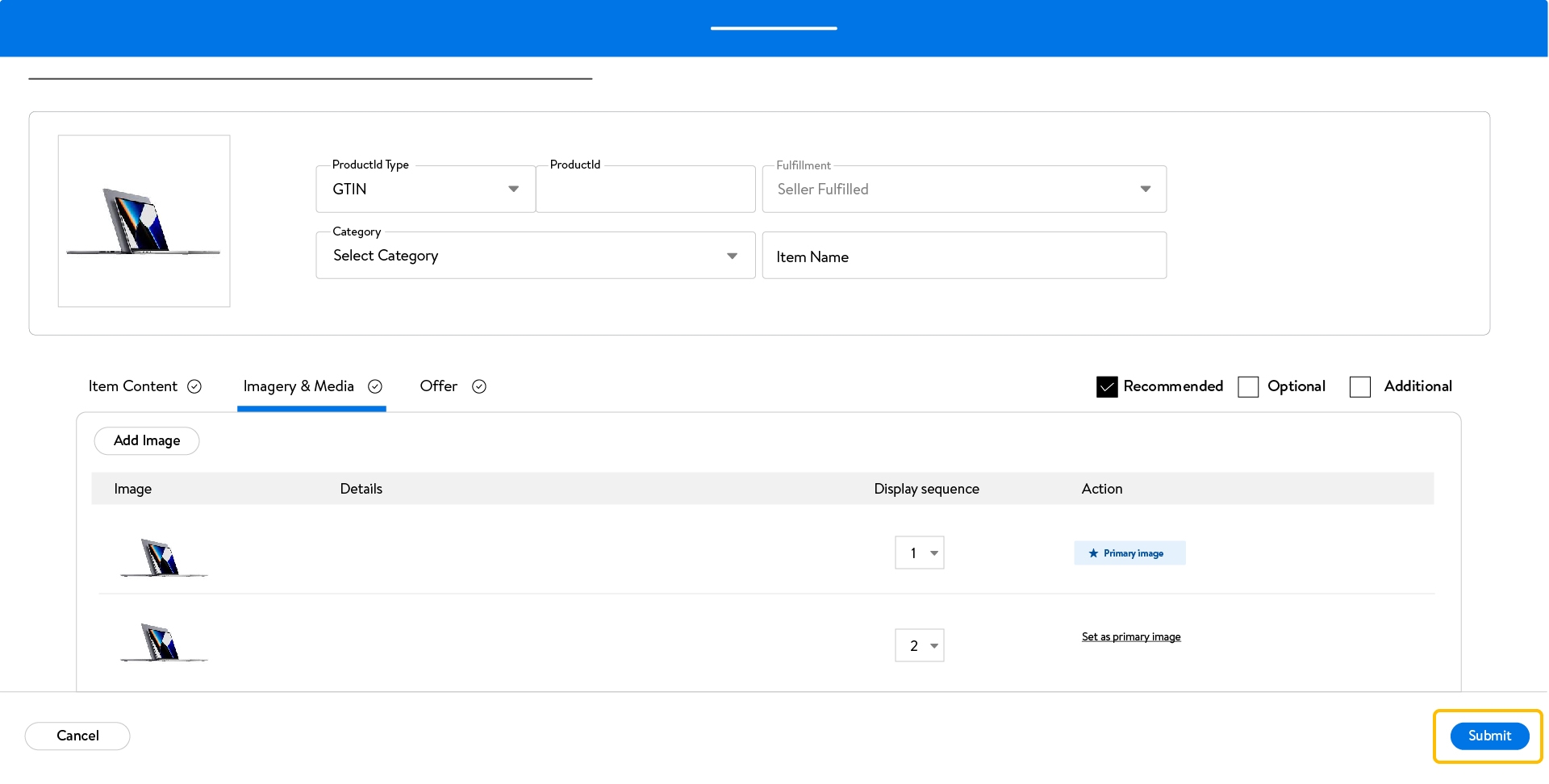Switch to the Item Content tab
The height and width of the screenshot is (784, 1549).
145,386
